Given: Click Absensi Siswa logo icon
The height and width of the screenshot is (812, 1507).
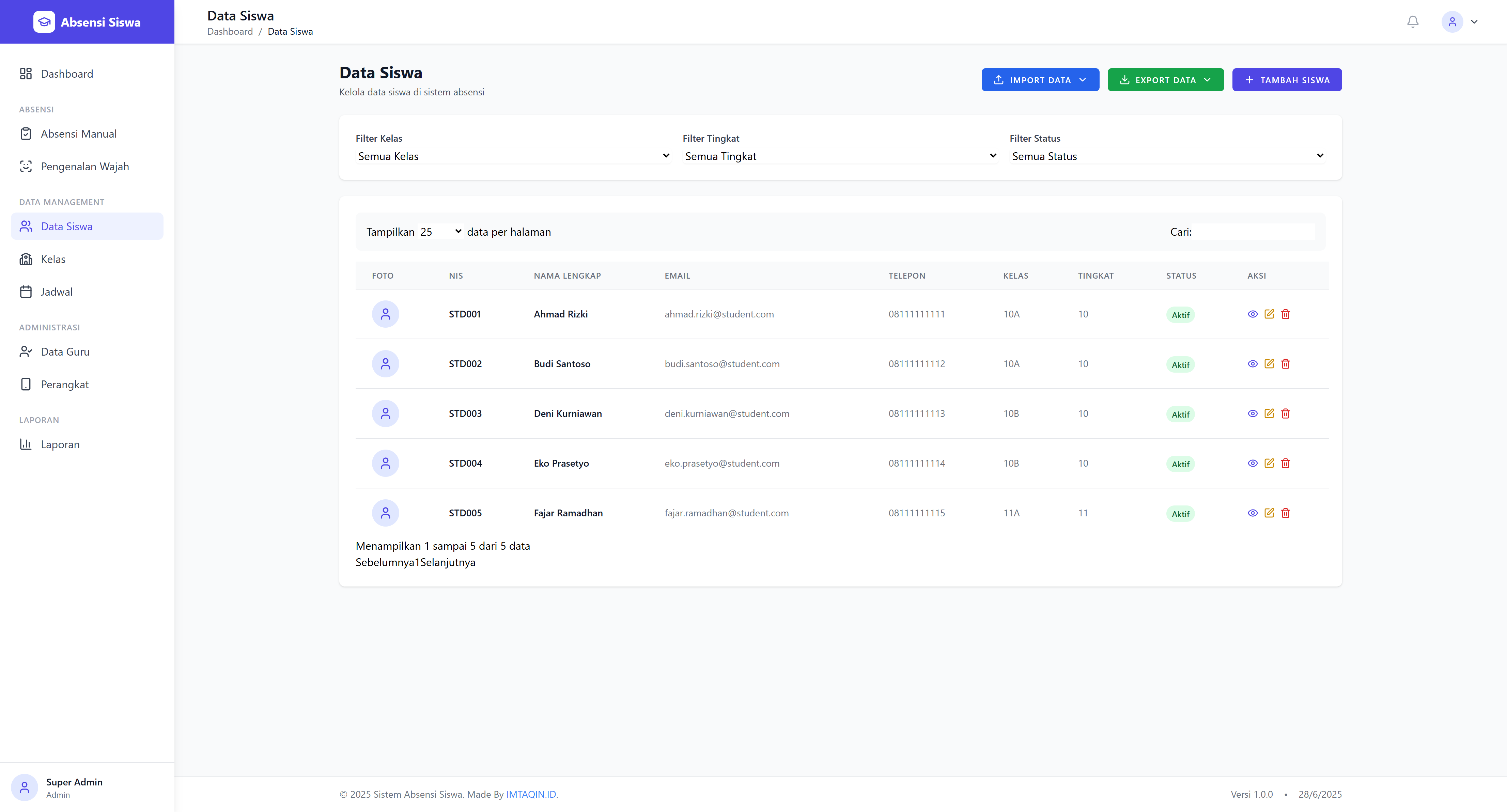Looking at the screenshot, I should [x=44, y=22].
